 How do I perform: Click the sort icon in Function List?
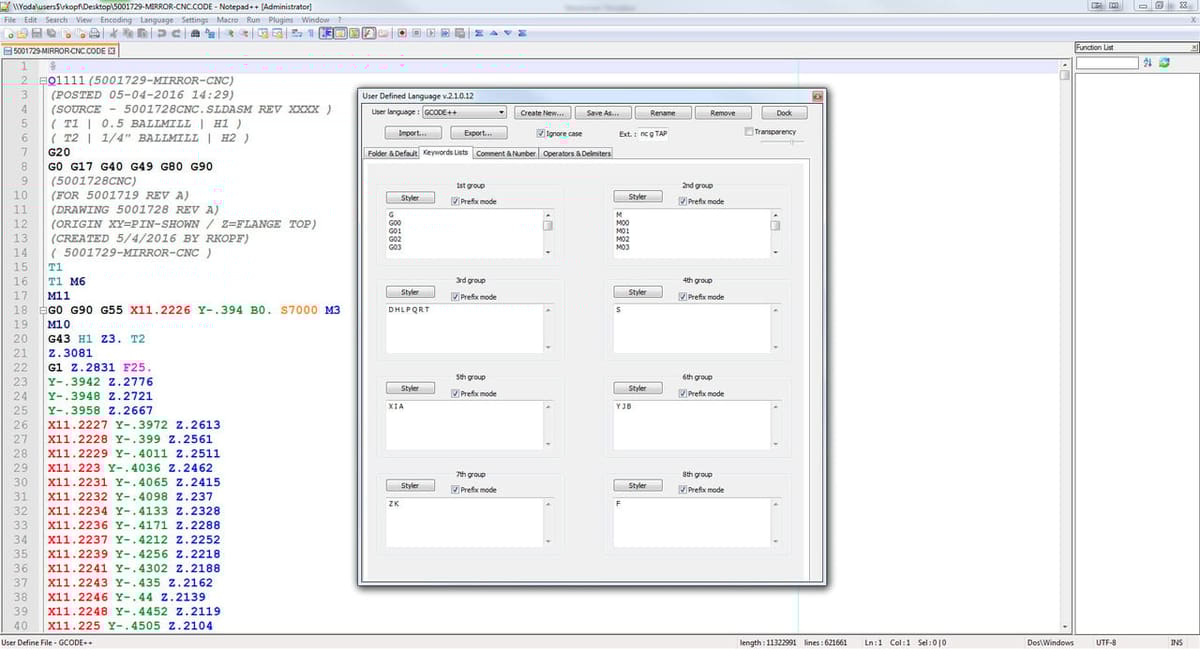pos(1148,63)
